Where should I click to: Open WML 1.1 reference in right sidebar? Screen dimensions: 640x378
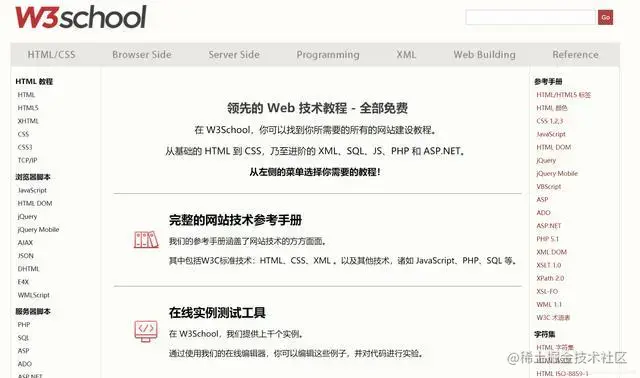(x=549, y=304)
